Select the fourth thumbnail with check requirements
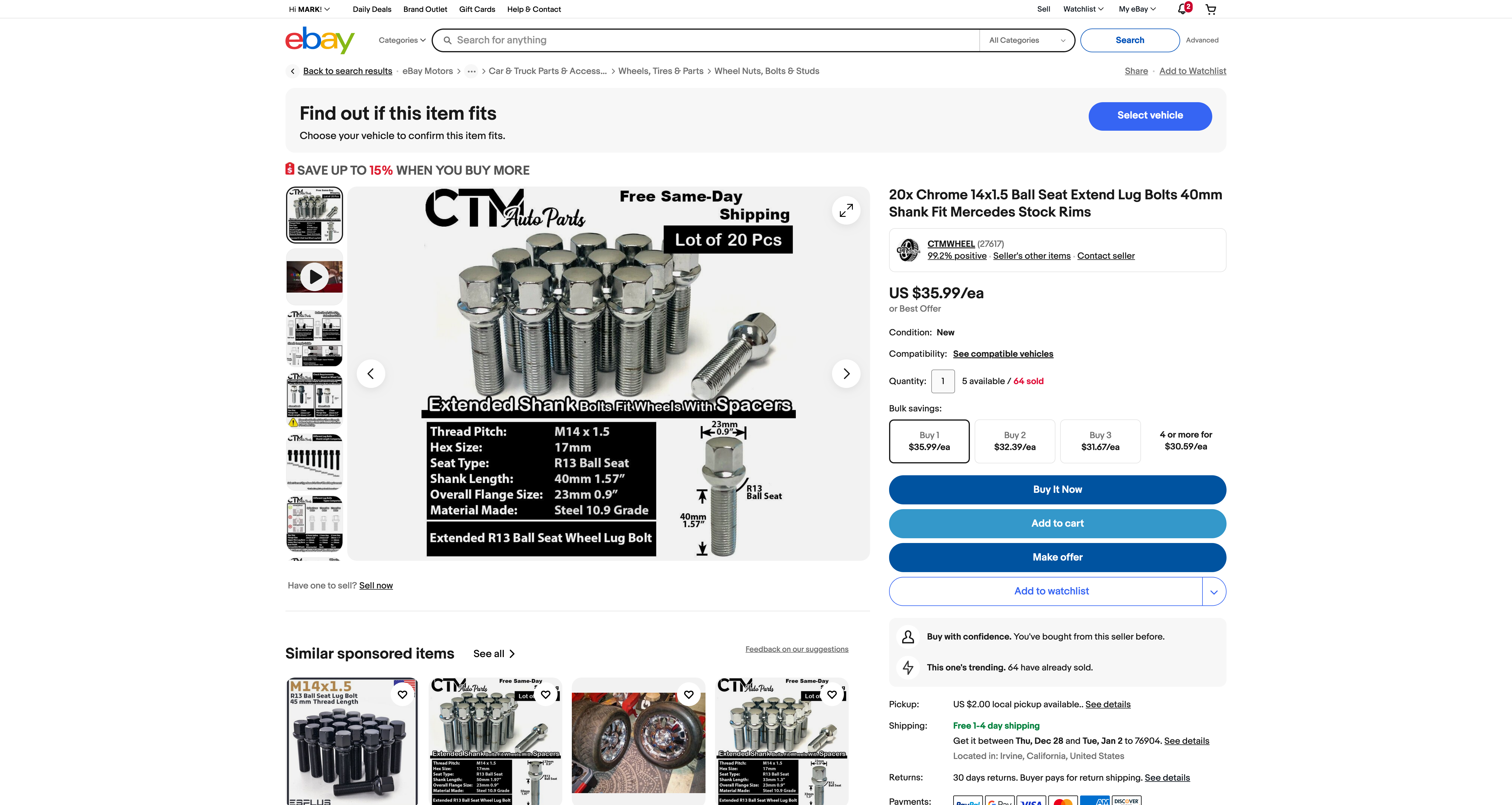The image size is (1512, 805). 315,400
